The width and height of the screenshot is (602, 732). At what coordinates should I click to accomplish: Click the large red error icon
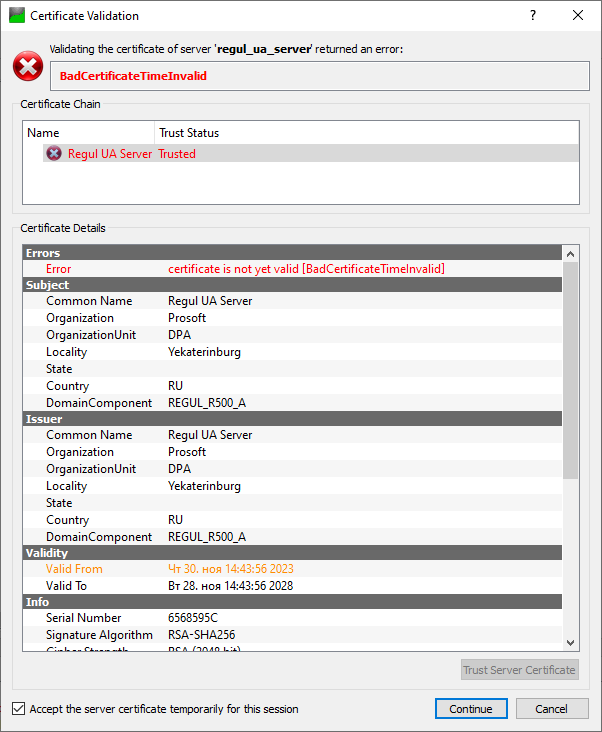coord(27,67)
